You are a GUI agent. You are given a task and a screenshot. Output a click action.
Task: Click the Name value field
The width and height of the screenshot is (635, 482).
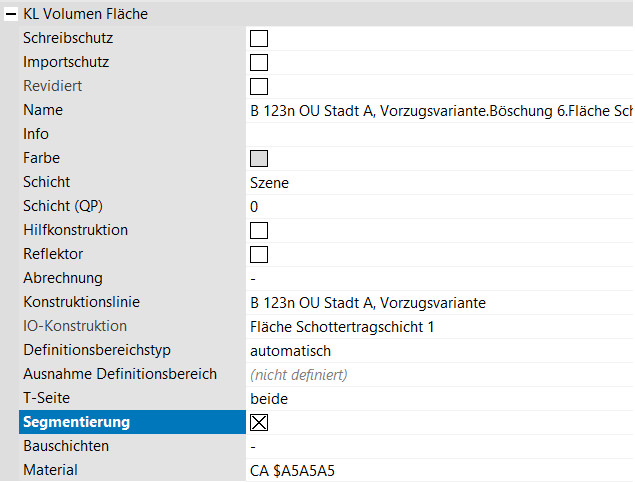440,110
